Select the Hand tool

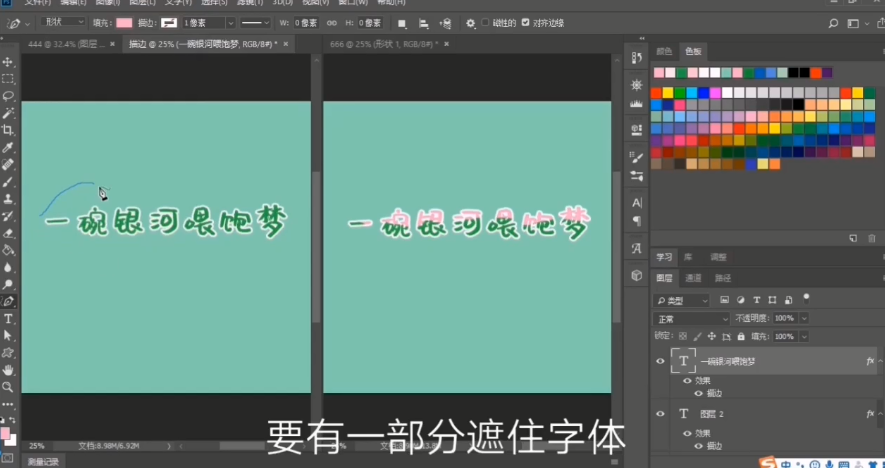pos(8,370)
